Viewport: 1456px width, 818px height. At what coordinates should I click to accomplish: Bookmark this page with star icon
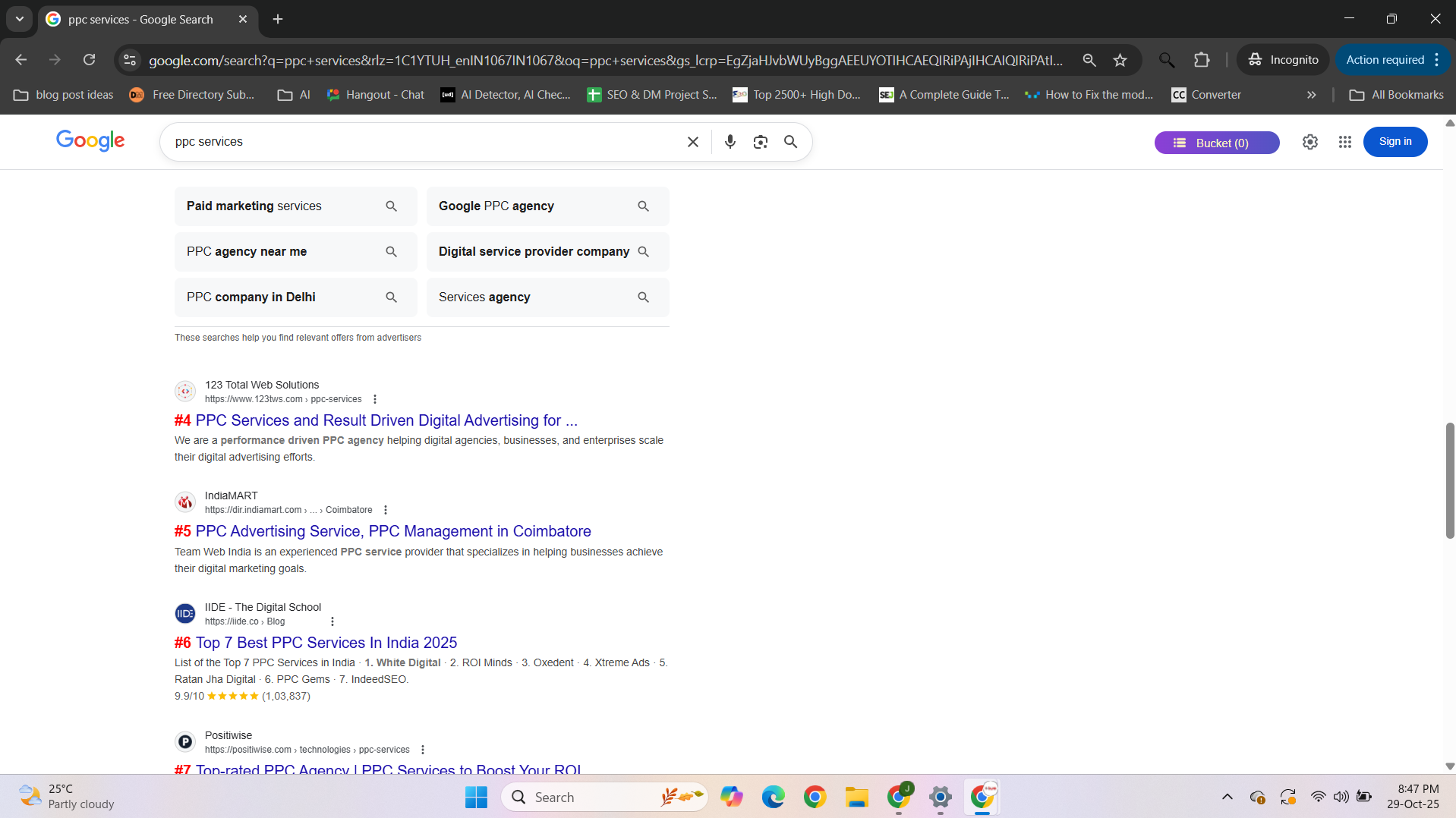tap(1120, 60)
